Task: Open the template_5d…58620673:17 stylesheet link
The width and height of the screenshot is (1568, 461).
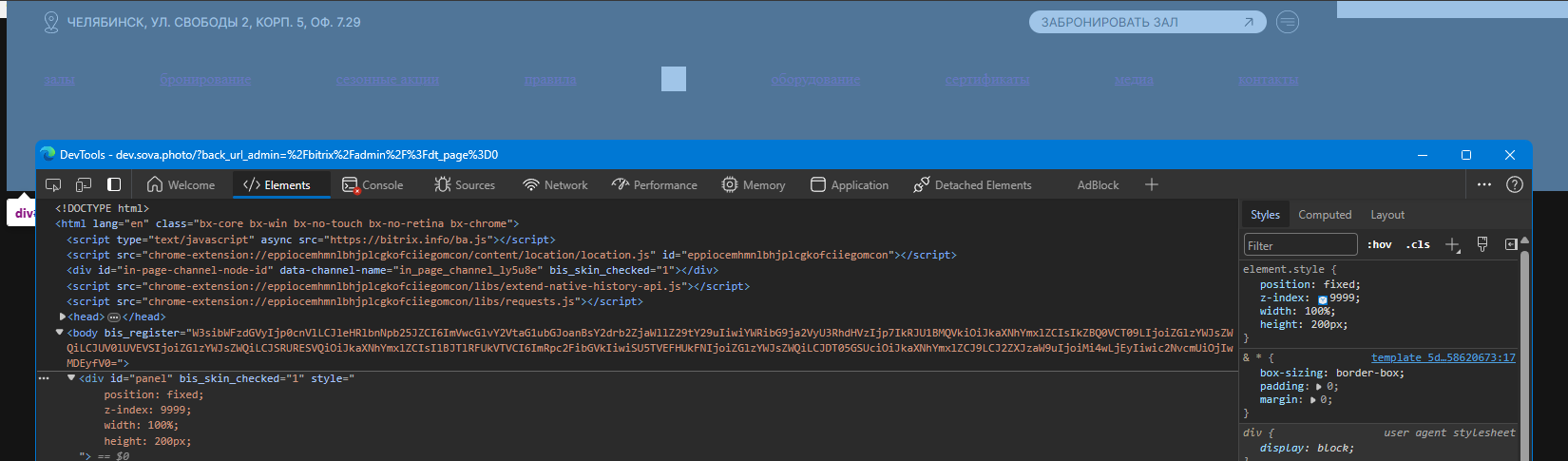Action: click(x=1443, y=357)
